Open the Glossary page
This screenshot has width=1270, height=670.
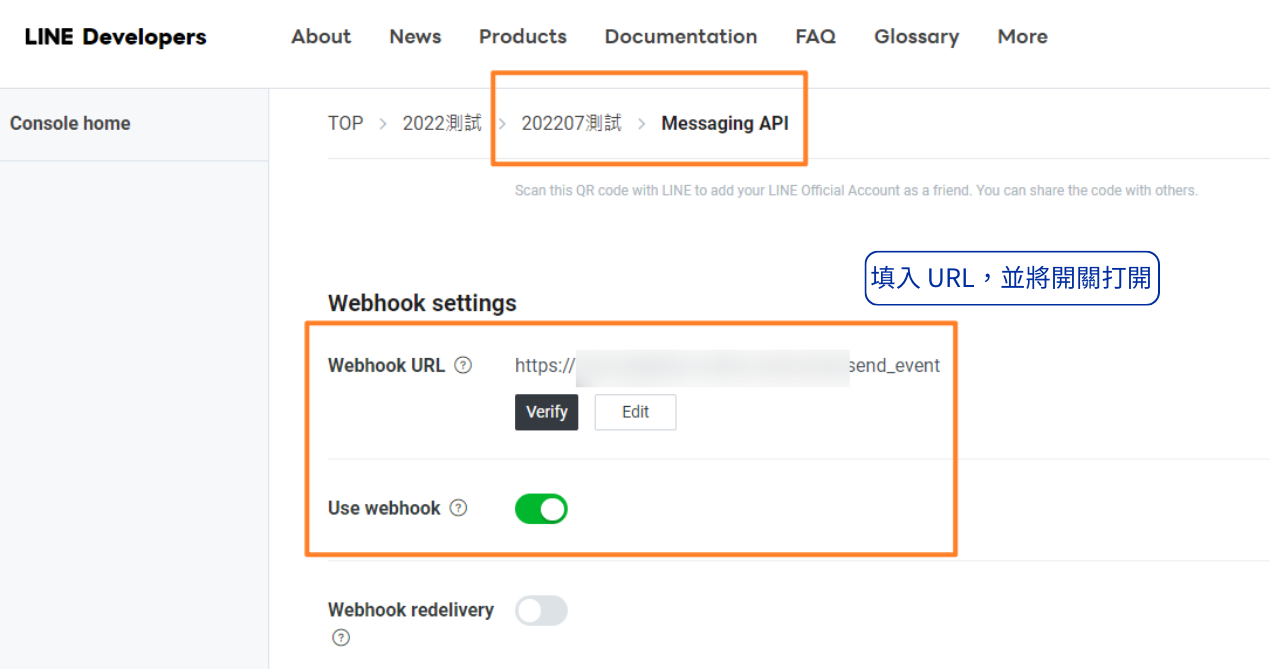(x=916, y=37)
